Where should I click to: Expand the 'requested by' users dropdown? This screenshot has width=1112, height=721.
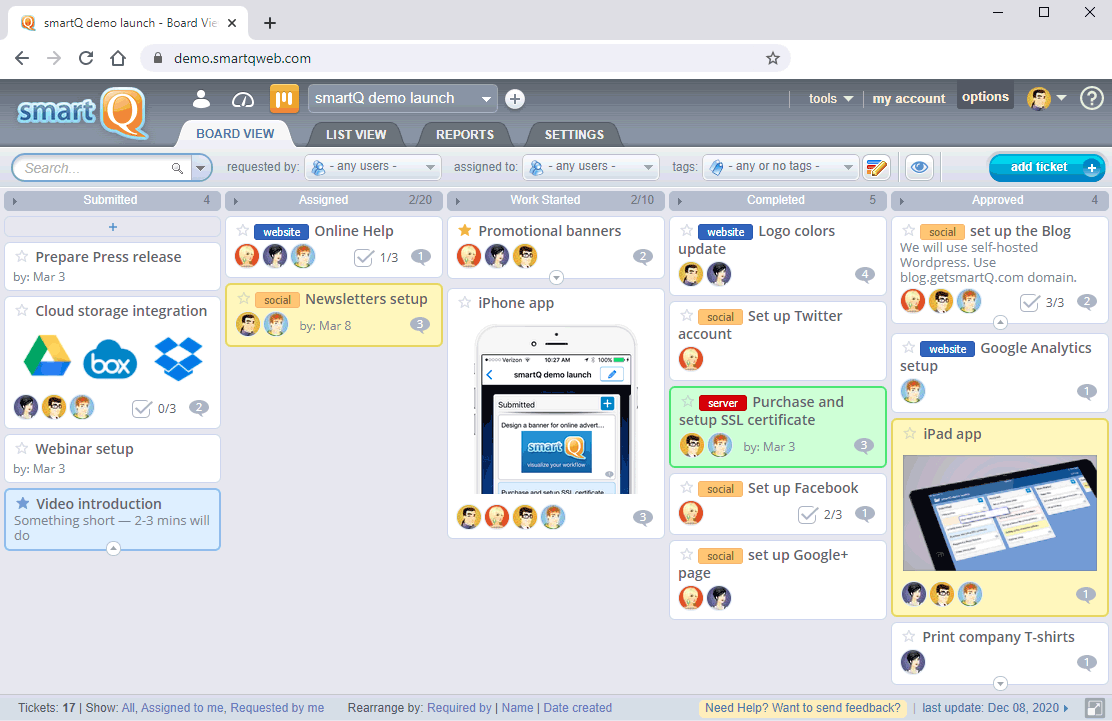pos(374,167)
